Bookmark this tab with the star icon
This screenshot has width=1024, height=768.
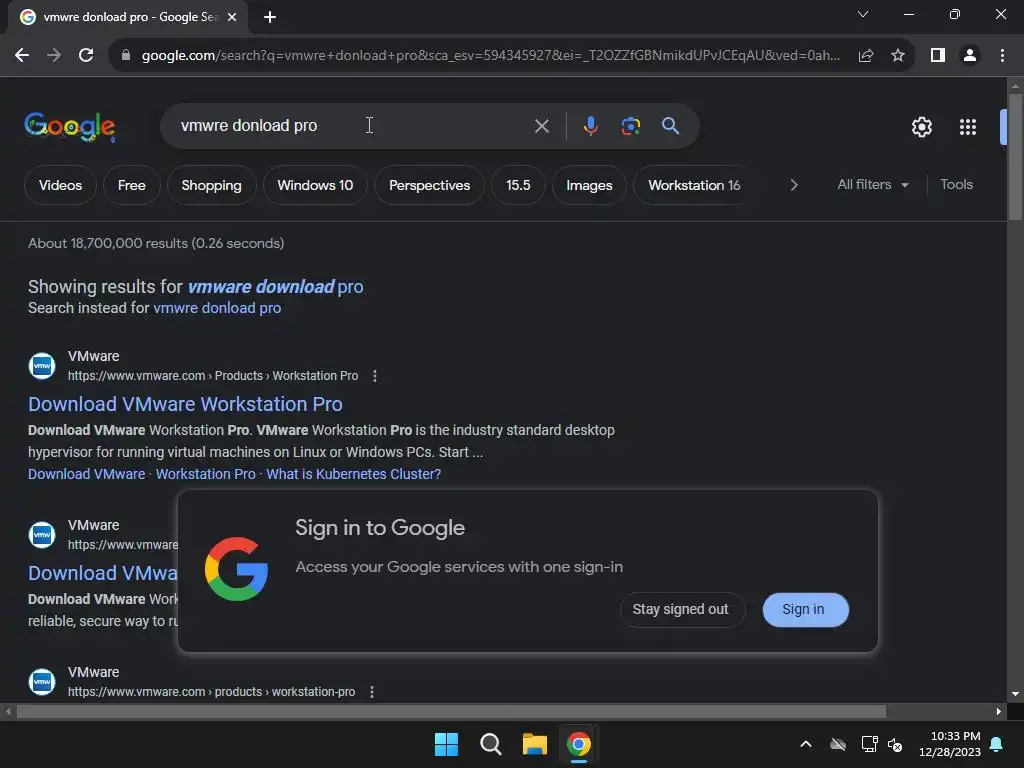point(898,56)
